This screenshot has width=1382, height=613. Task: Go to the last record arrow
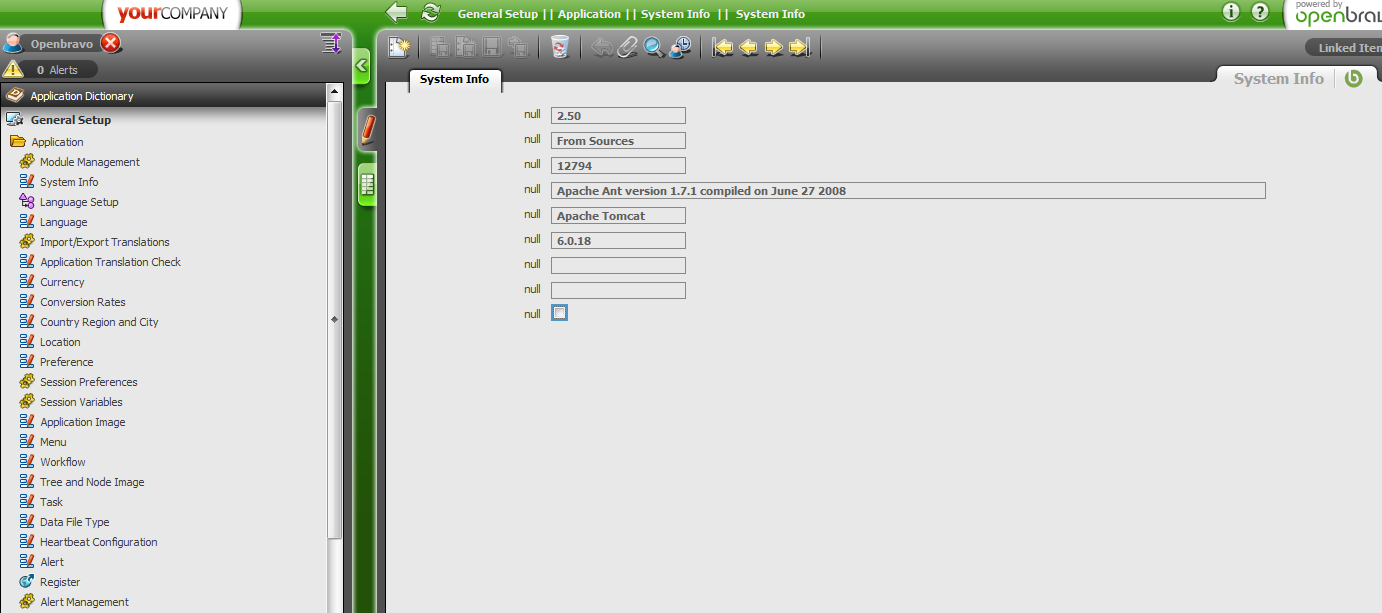(800, 47)
